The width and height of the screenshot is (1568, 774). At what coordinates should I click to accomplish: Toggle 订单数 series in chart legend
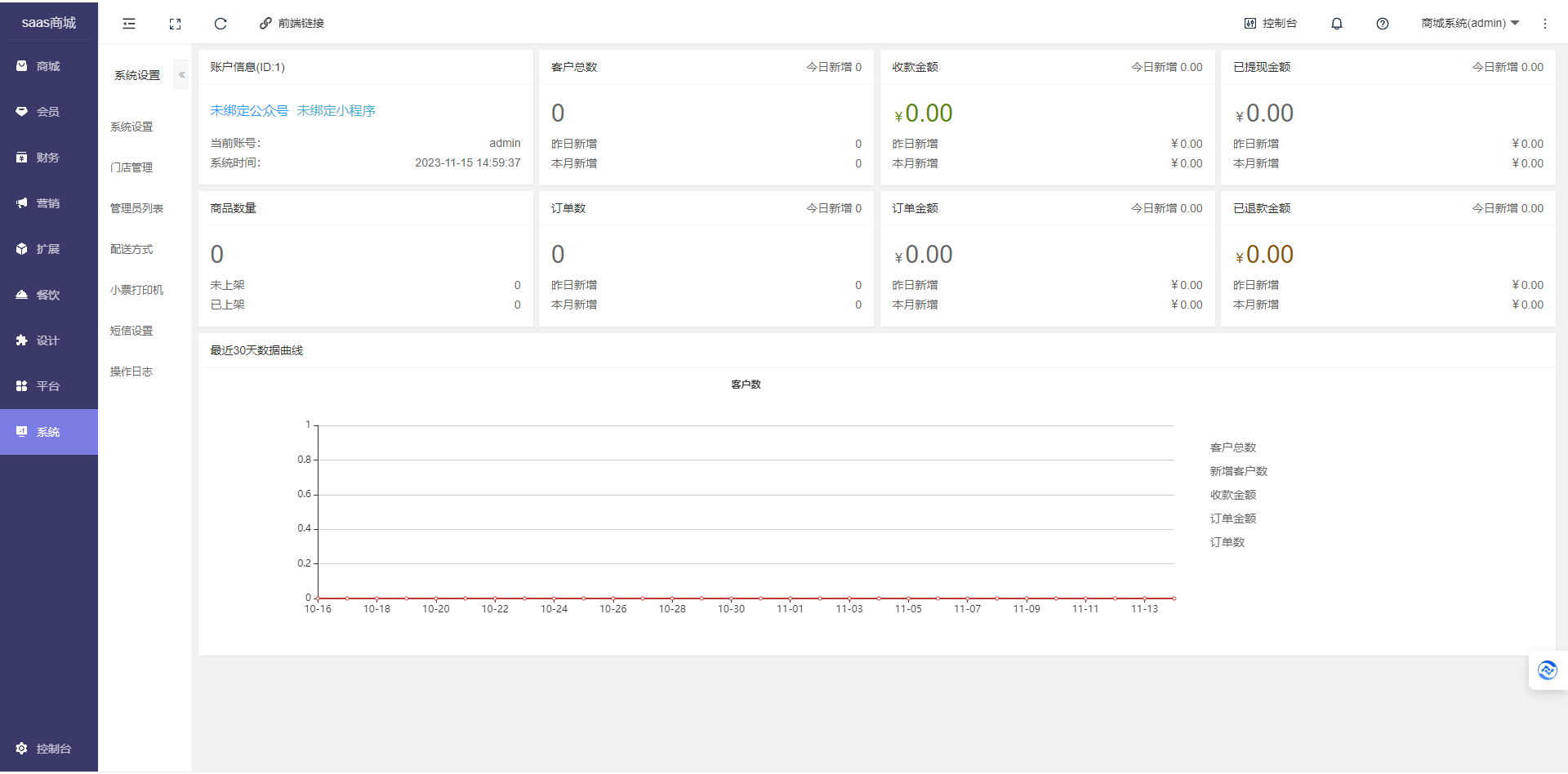[1227, 542]
